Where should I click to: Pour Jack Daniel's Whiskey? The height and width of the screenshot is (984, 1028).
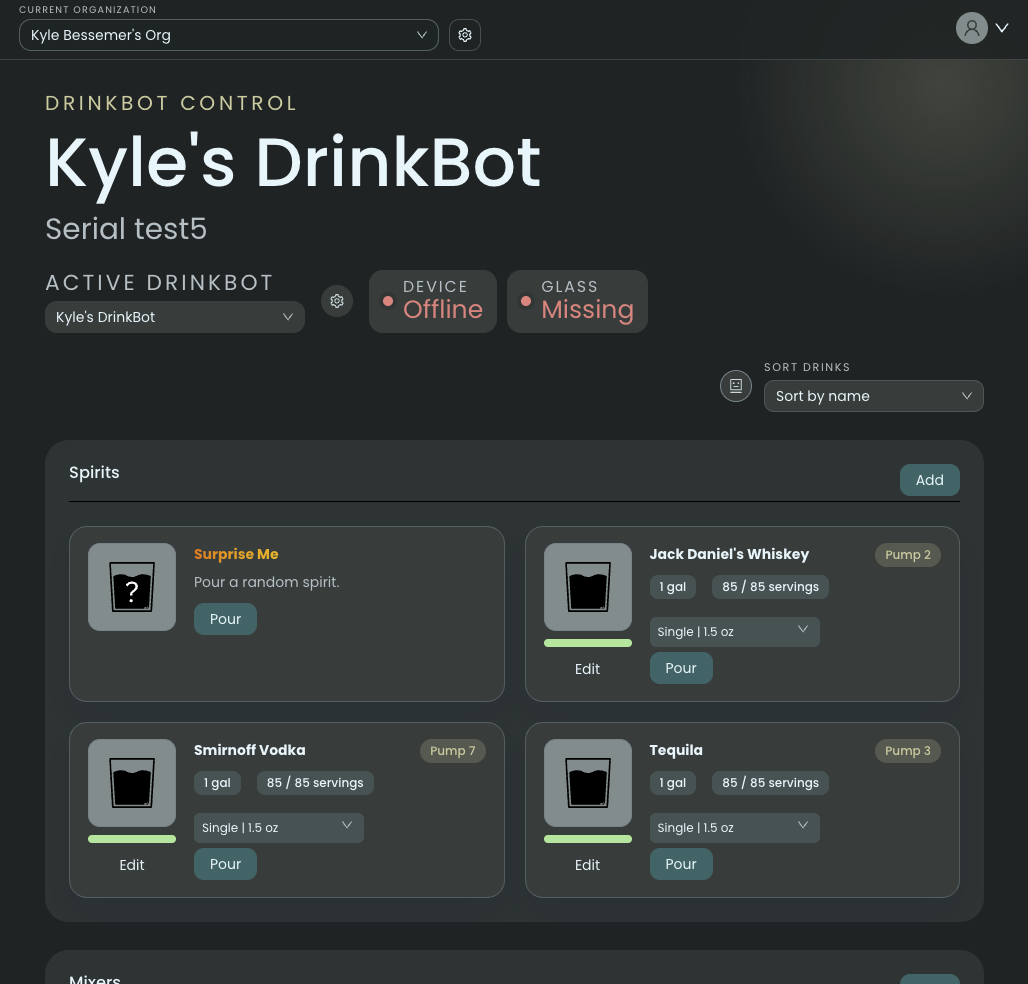click(681, 668)
